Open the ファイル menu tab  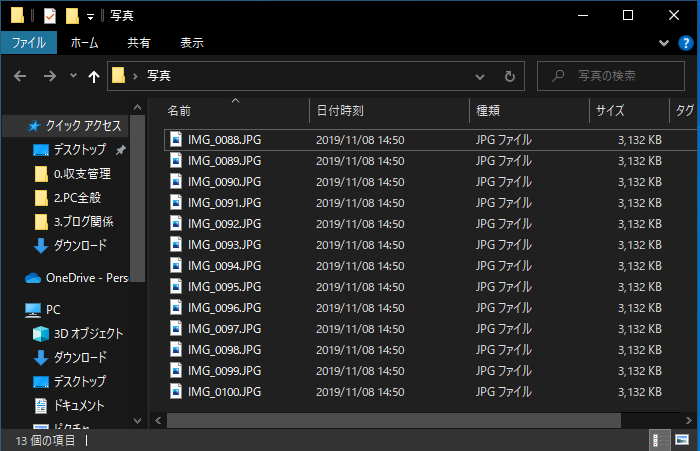(x=28, y=43)
